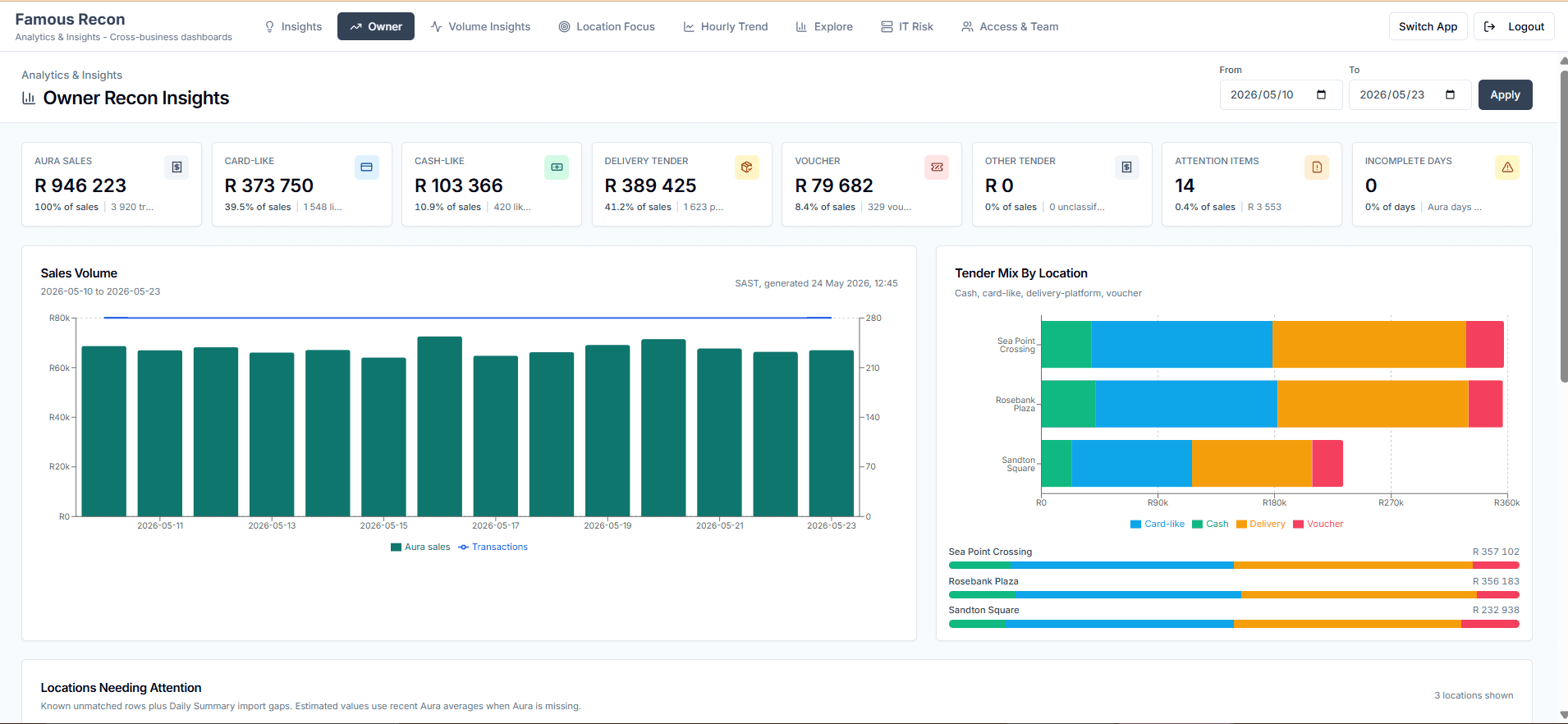Click Rosebank Plaza card-like bar segment
The height and width of the screenshot is (724, 1568).
(1185, 404)
